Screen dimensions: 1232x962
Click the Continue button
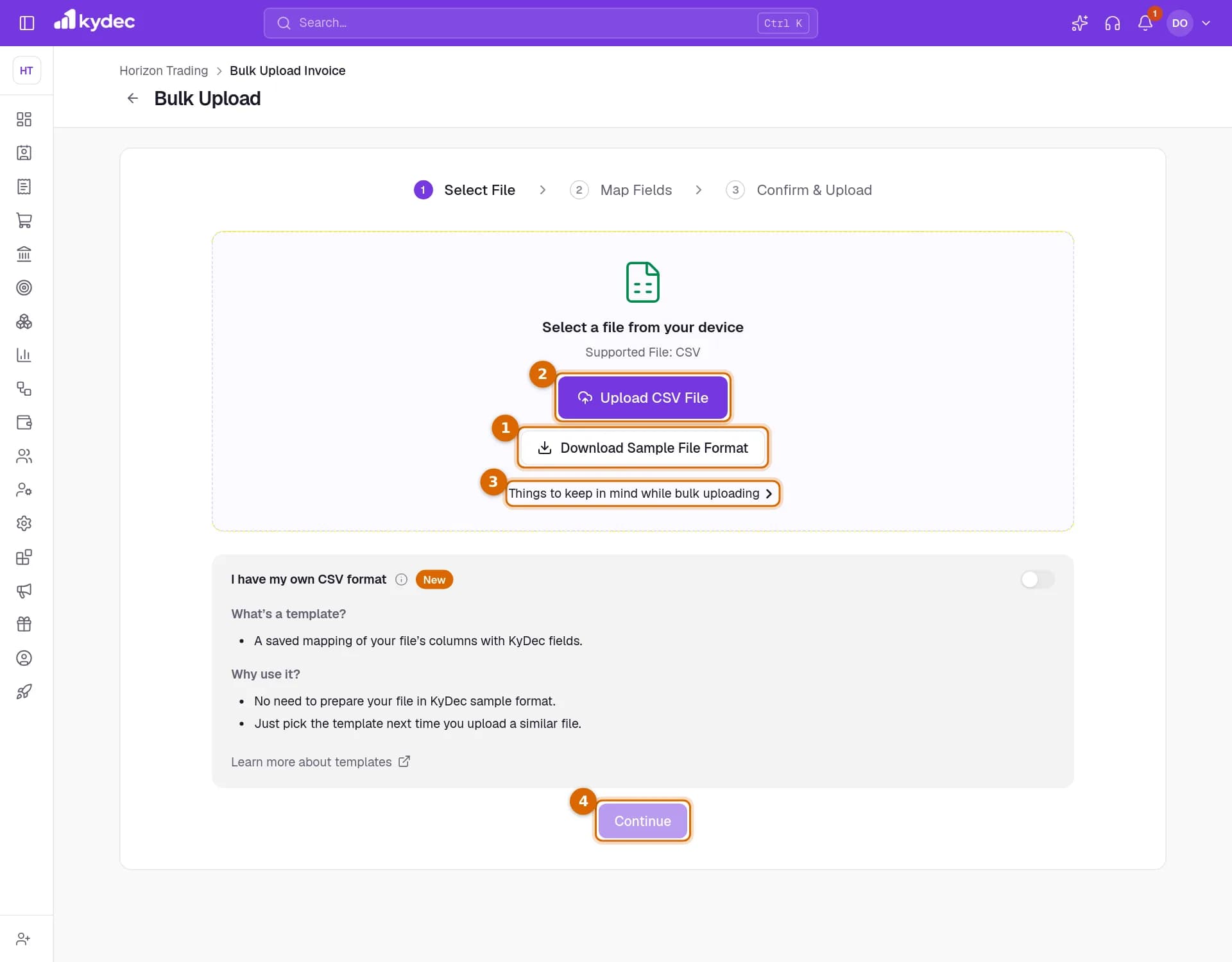[x=642, y=821]
